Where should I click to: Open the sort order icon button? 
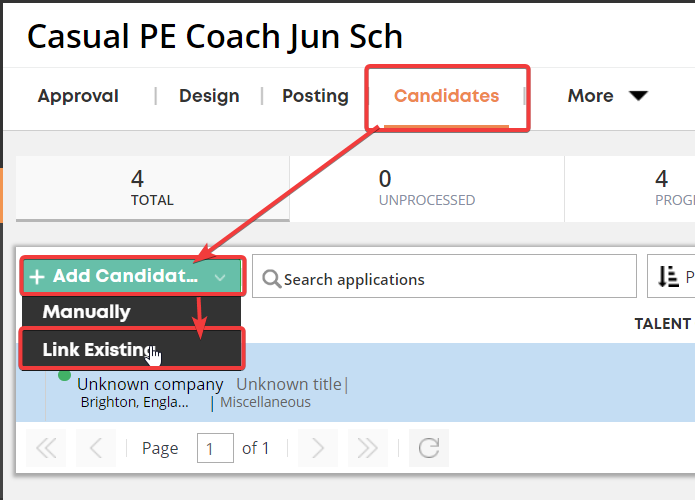click(668, 277)
